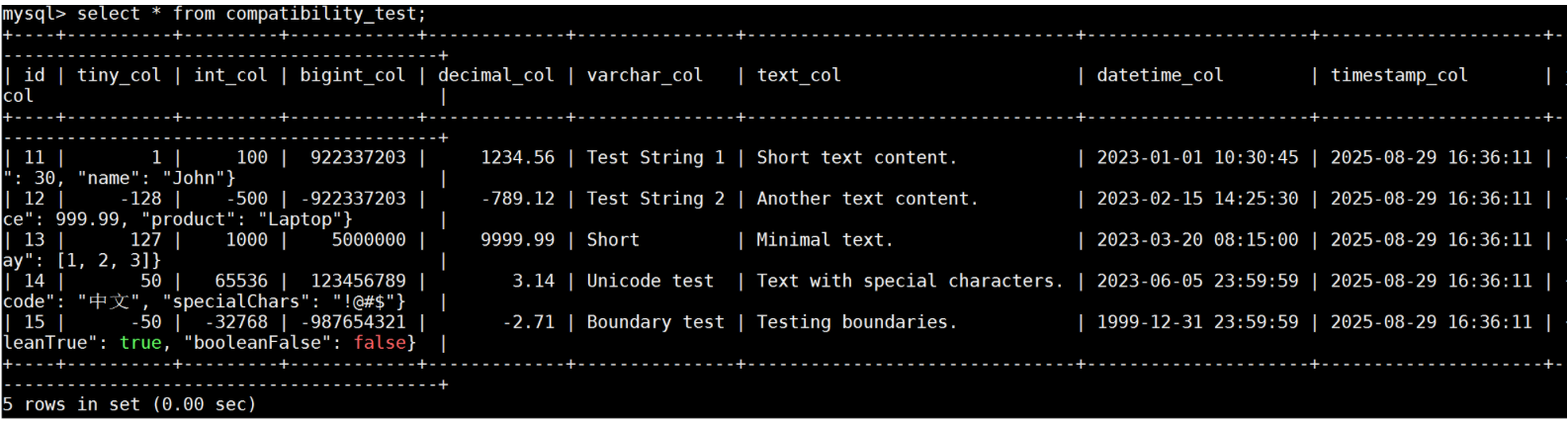Click the varchar_col column header
The width and height of the screenshot is (1568, 423).
point(645,75)
